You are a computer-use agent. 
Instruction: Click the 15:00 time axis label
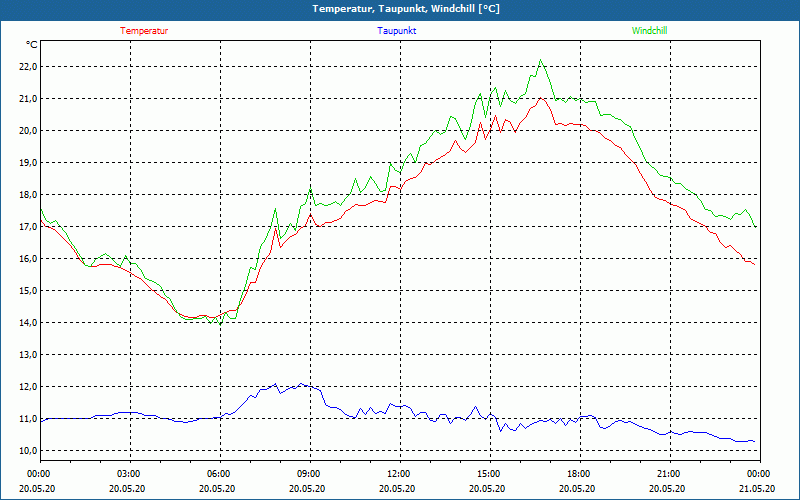(488, 474)
